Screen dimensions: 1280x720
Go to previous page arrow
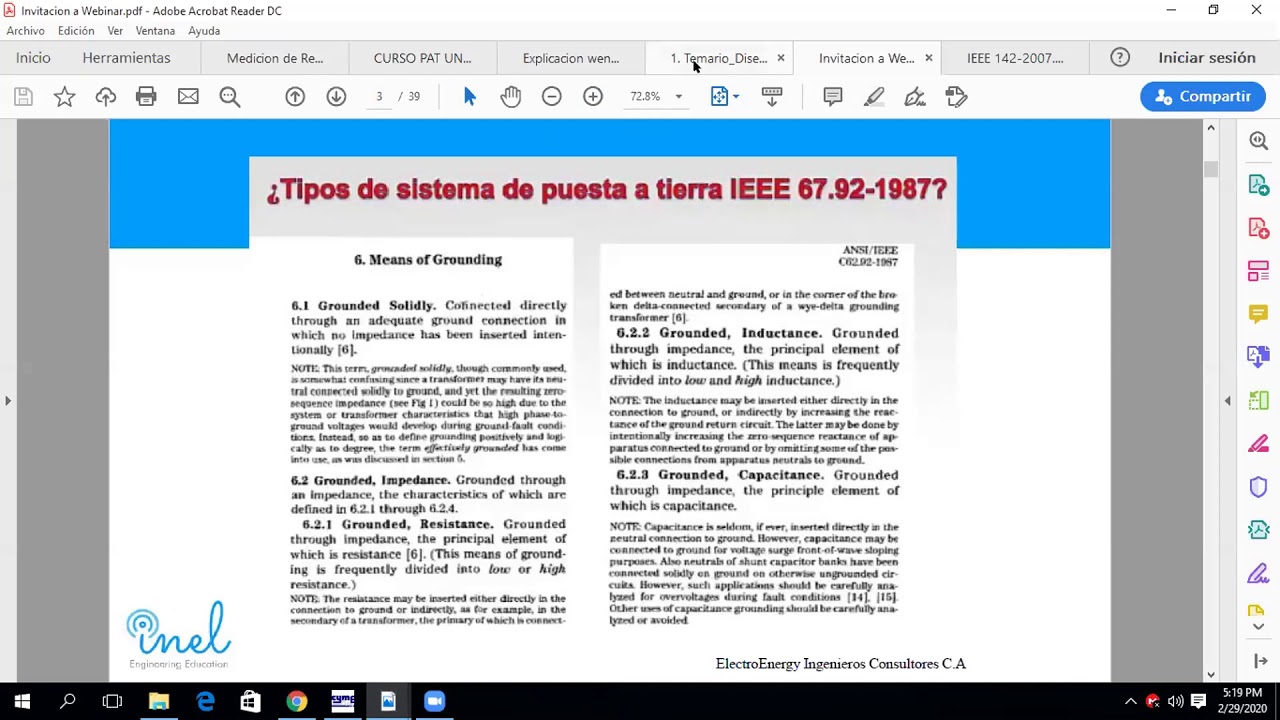click(295, 97)
